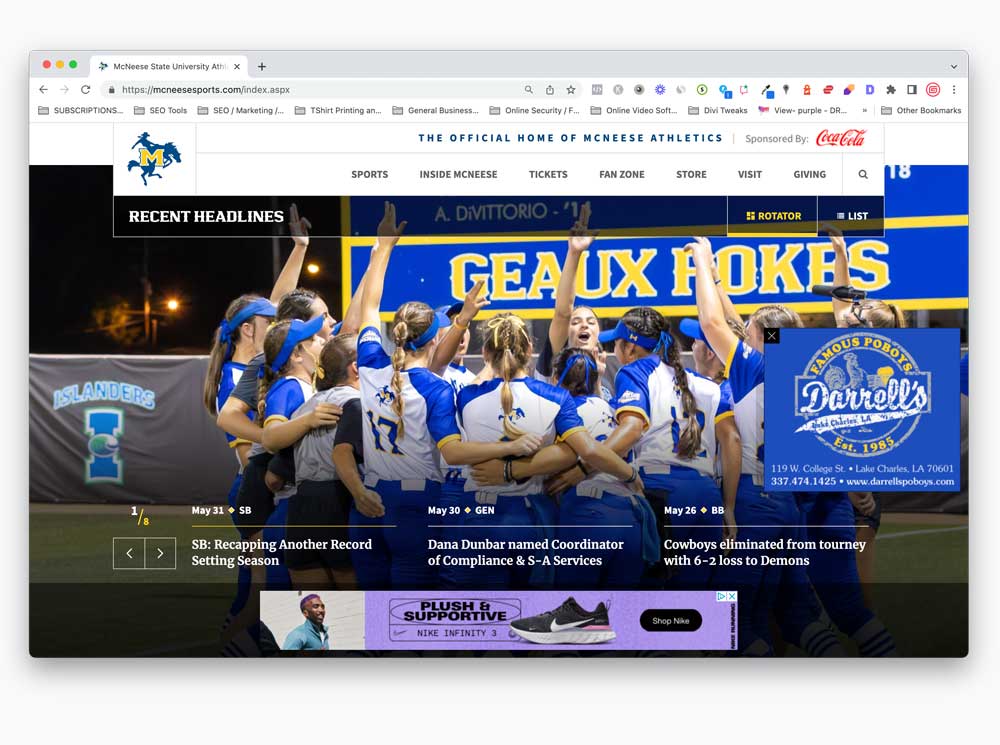Open the Other Bookmarks folder
The height and width of the screenshot is (745, 1000).
click(921, 110)
